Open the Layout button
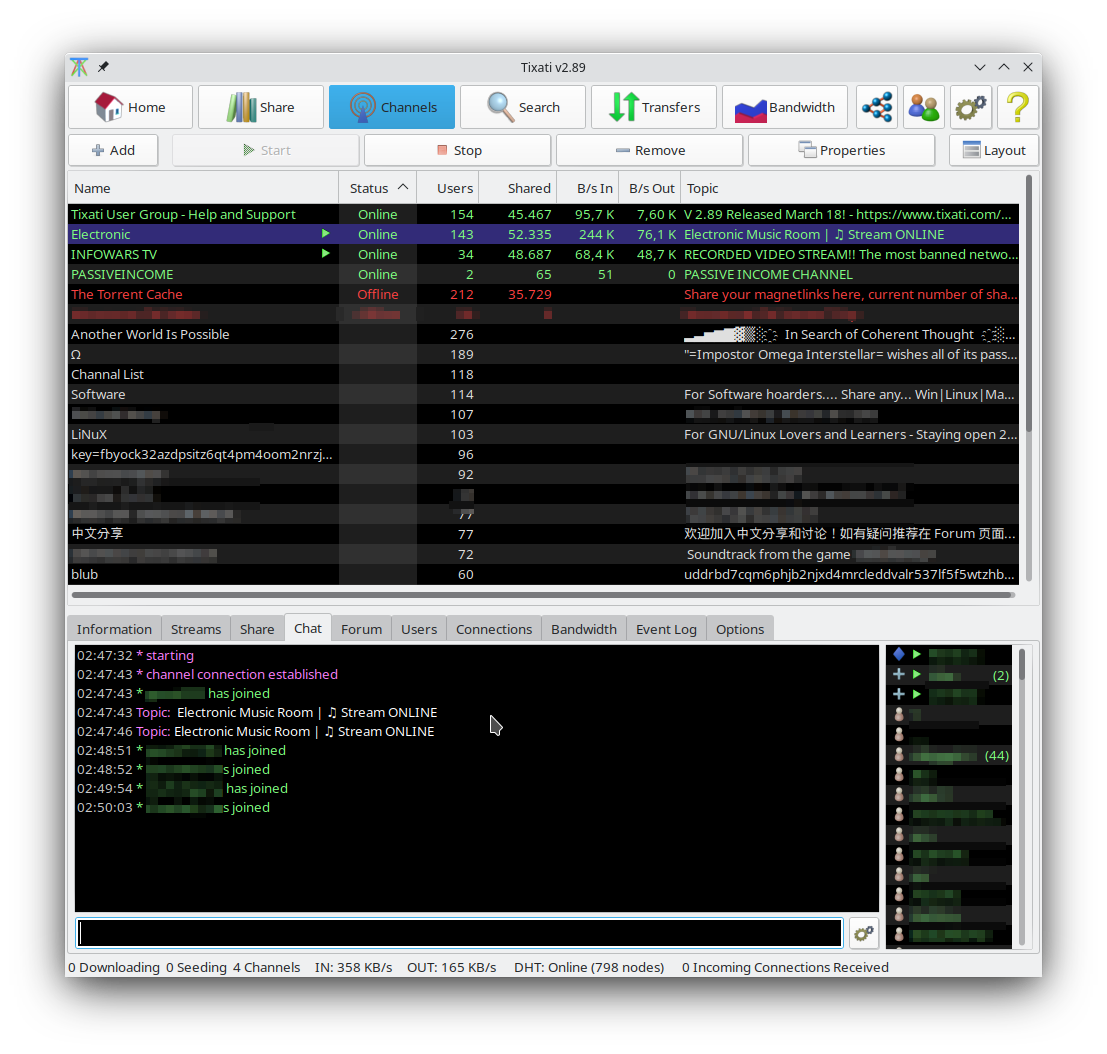This screenshot has width=1107, height=1054. 994,150
